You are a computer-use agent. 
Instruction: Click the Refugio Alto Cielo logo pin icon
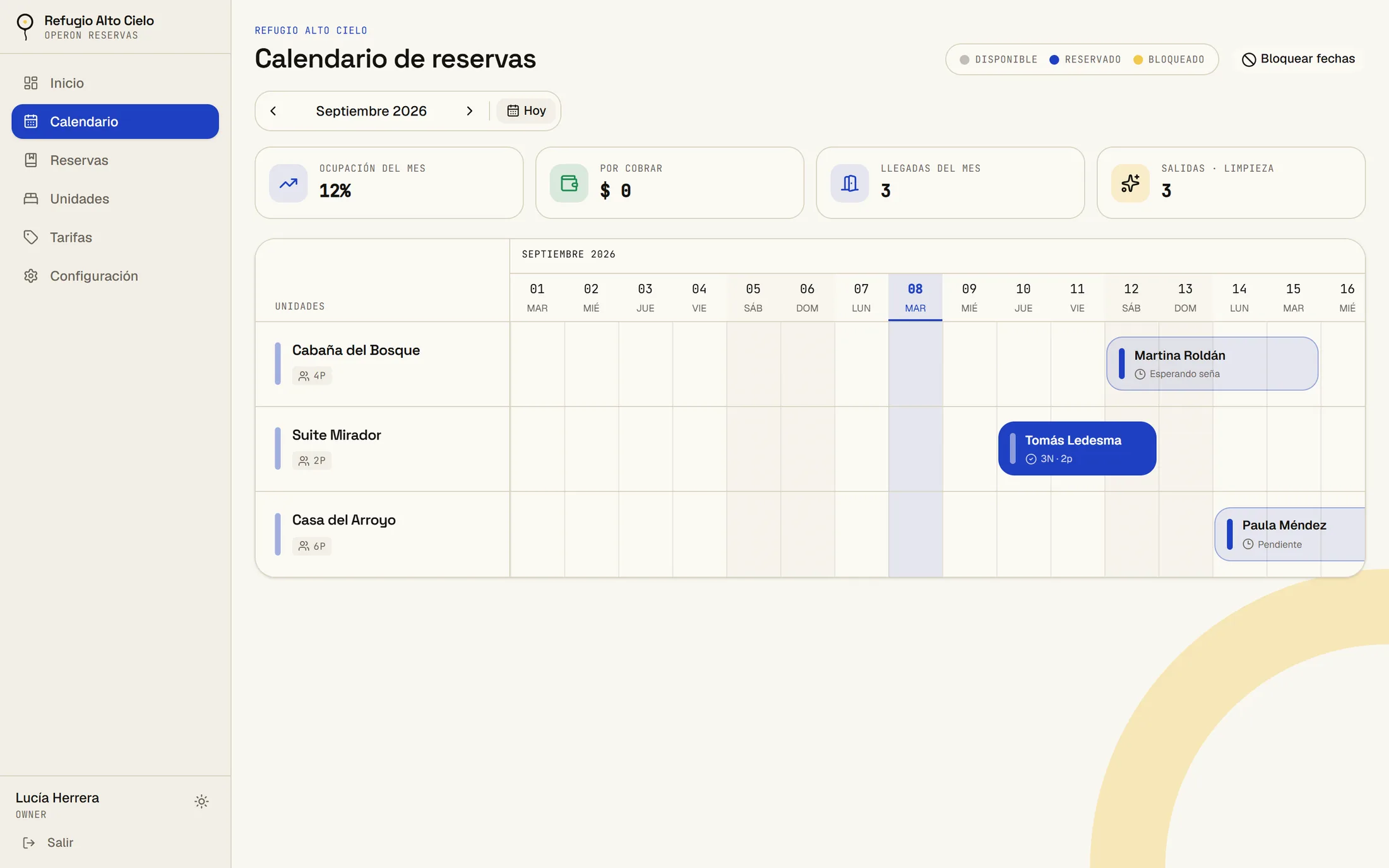coord(25,27)
